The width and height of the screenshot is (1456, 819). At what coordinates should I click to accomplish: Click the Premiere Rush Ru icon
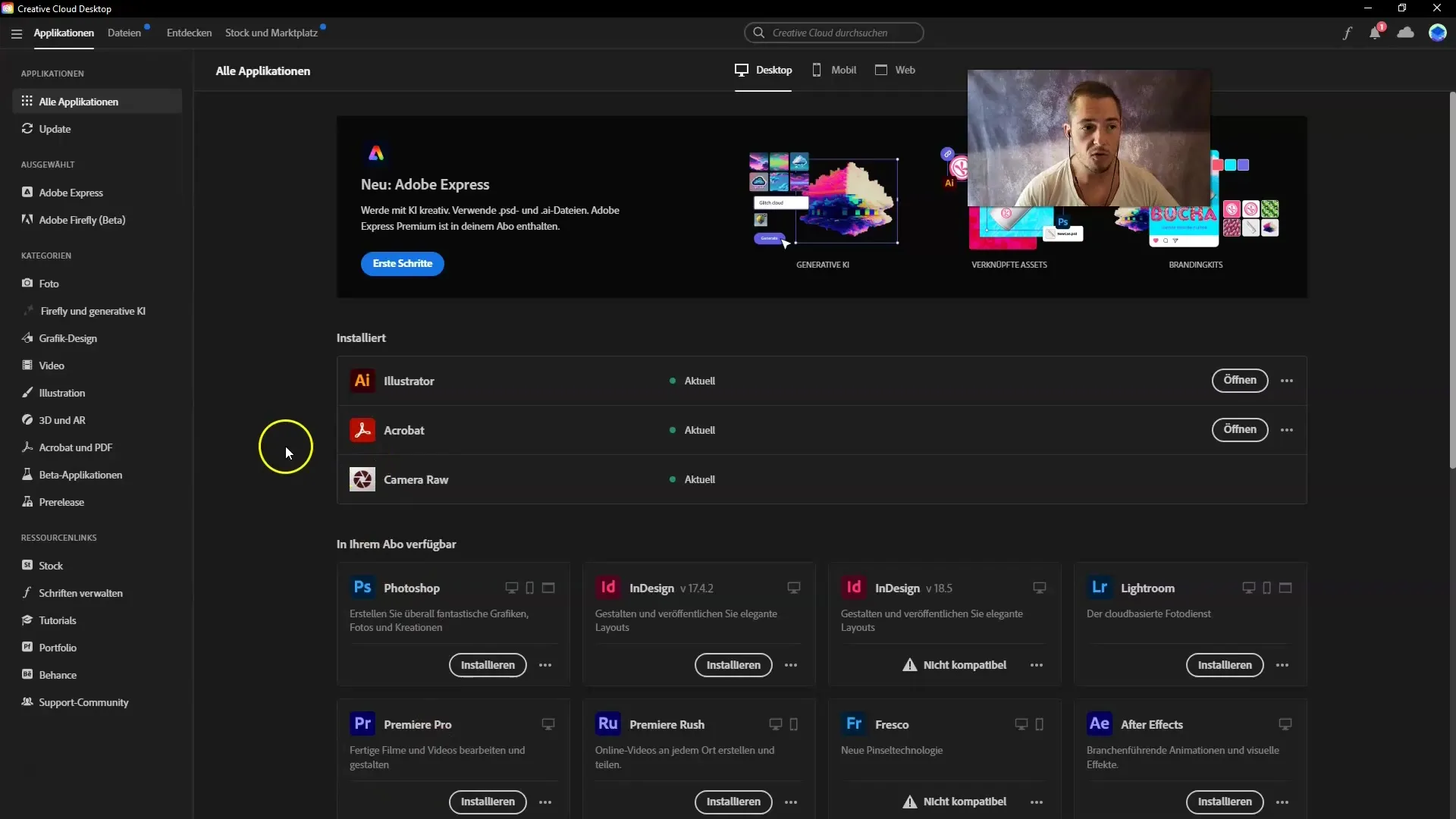tap(608, 724)
